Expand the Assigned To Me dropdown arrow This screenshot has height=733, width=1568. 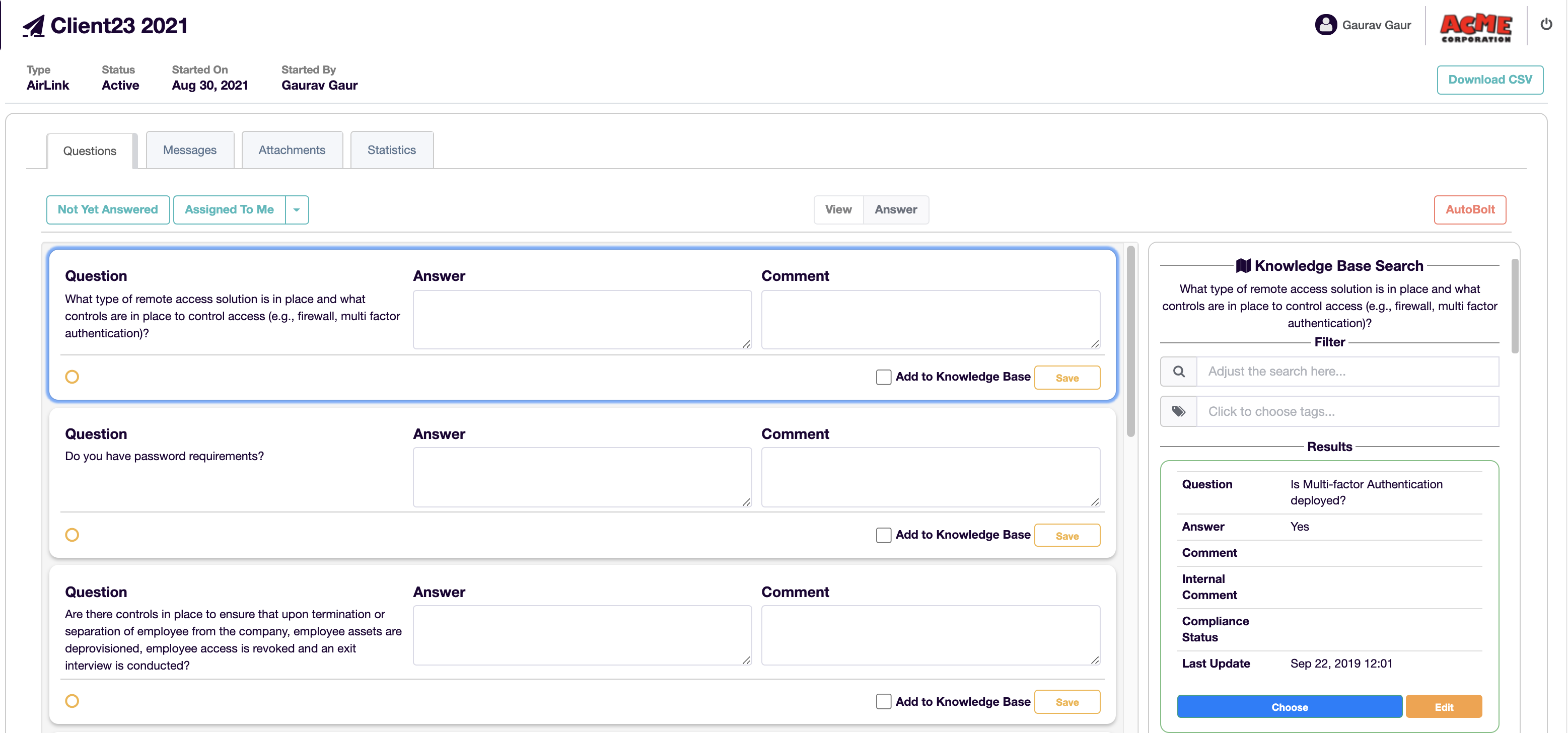297,209
